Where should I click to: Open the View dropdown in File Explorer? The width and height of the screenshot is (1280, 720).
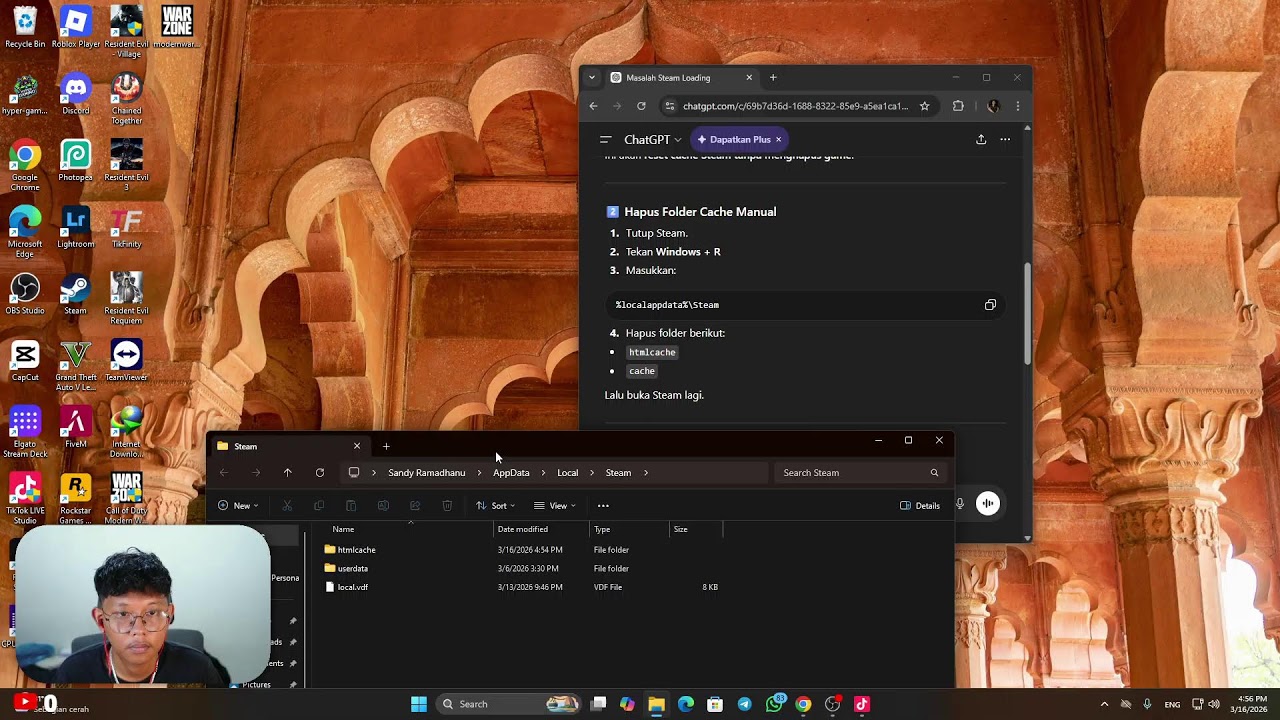[555, 506]
